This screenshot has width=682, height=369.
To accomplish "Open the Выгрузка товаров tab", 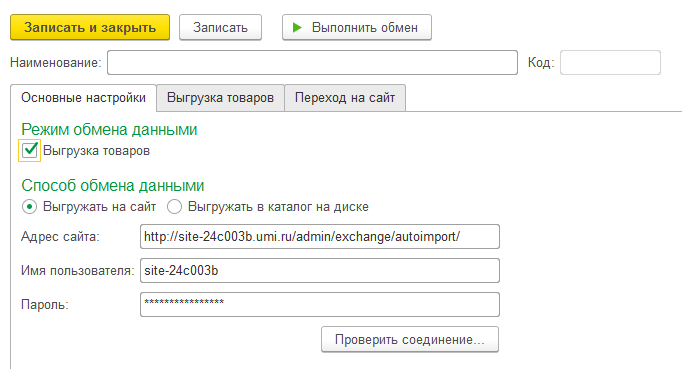I will (x=220, y=97).
